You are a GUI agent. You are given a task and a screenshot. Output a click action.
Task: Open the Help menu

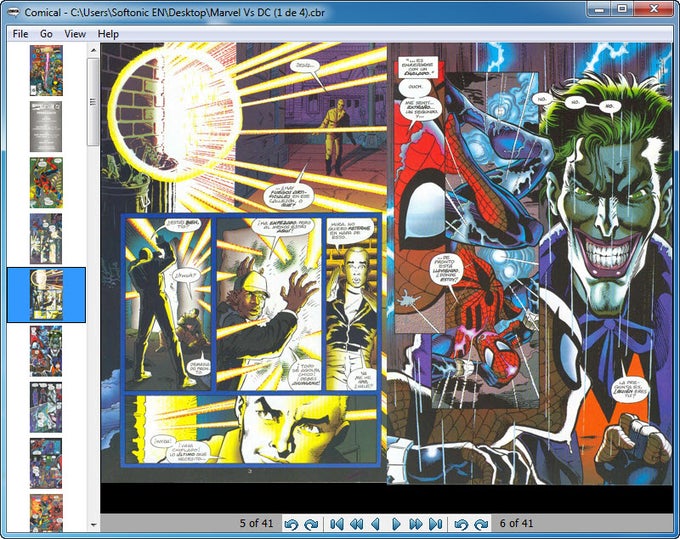[108, 34]
